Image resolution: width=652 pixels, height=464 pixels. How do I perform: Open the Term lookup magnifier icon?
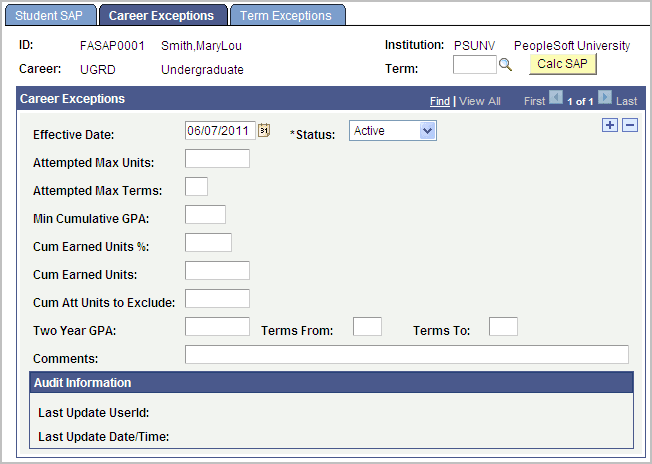tap(505, 65)
